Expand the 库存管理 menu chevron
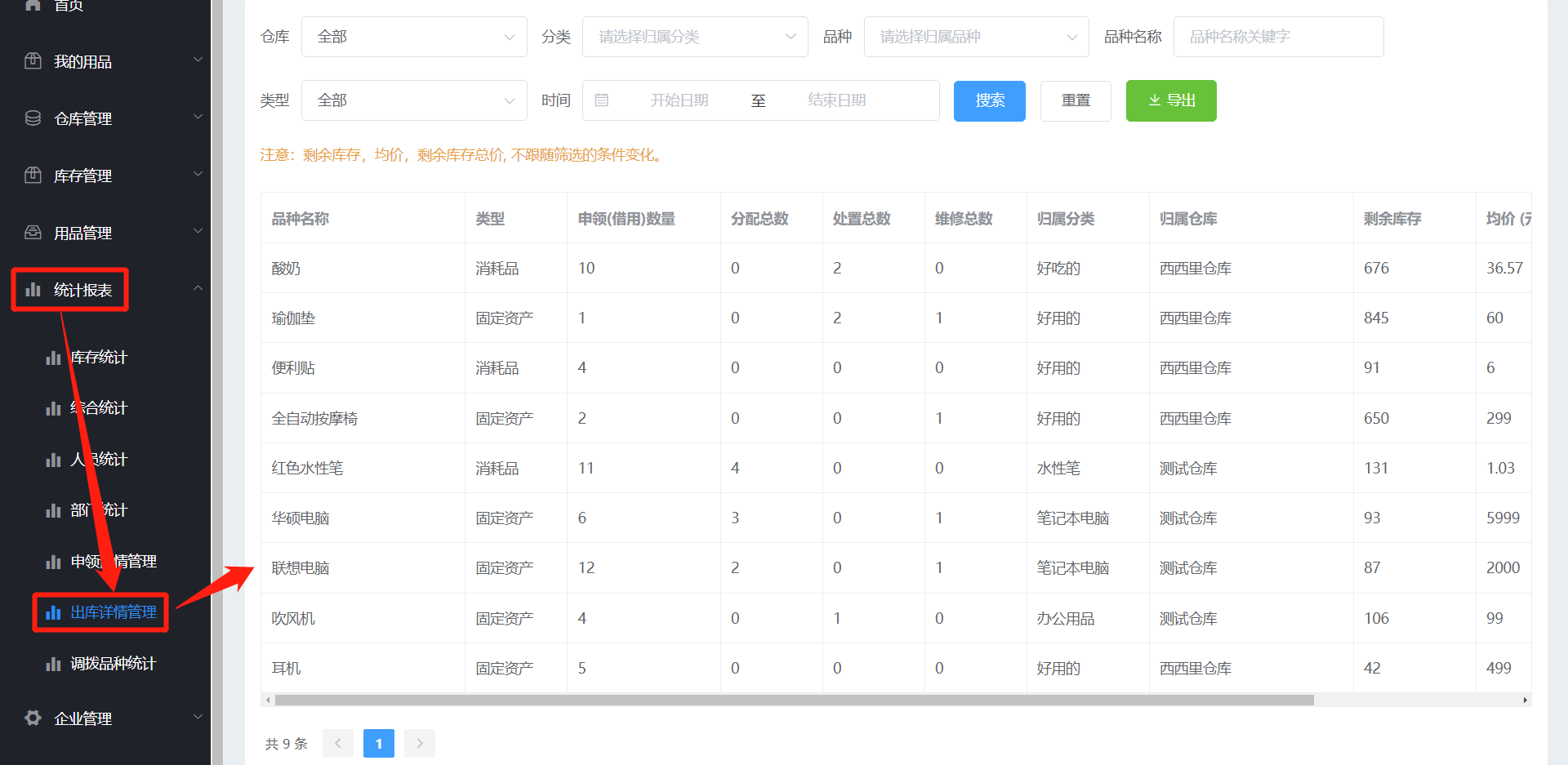This screenshot has width=1568, height=765. coord(198,174)
